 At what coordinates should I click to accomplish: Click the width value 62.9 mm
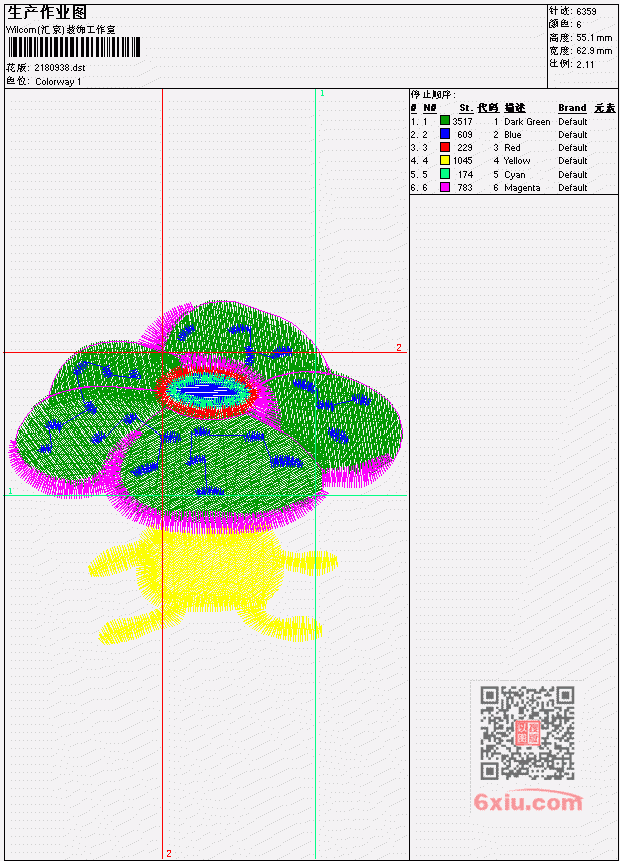tap(594, 51)
